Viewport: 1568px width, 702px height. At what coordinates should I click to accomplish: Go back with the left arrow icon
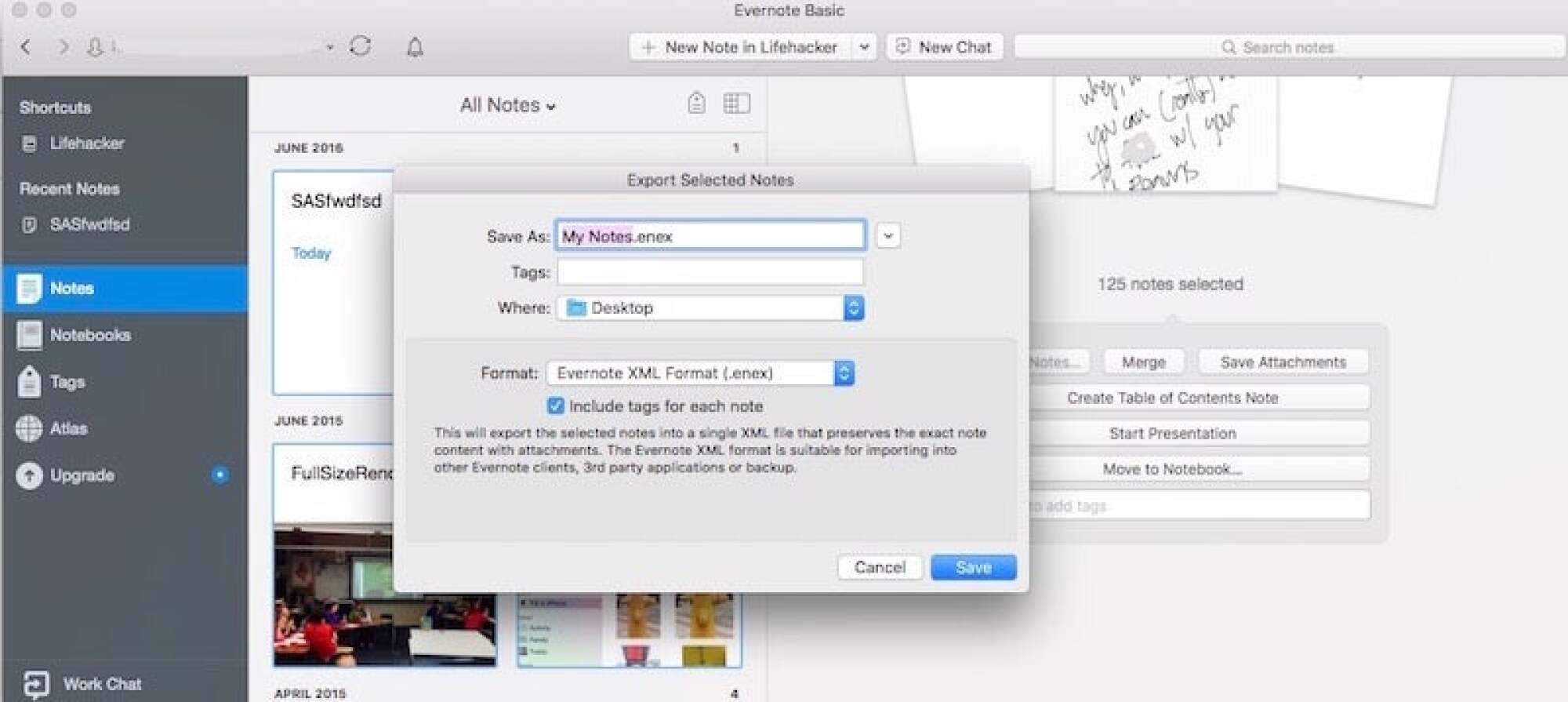pos(26,47)
